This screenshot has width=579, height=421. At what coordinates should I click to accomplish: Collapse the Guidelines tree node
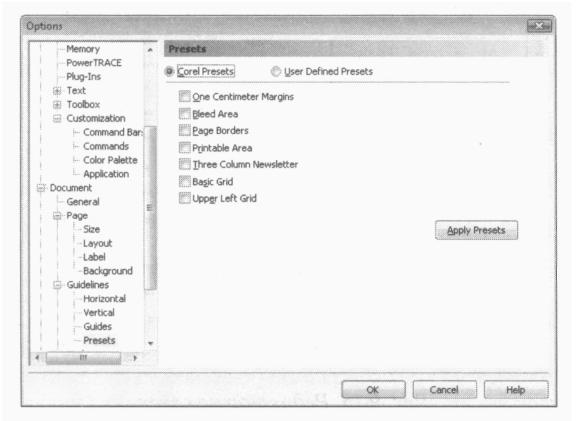(x=57, y=285)
